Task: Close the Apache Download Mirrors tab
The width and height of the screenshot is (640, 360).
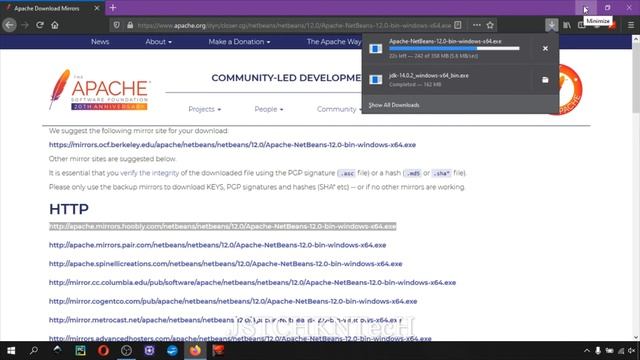Action: tap(97, 8)
